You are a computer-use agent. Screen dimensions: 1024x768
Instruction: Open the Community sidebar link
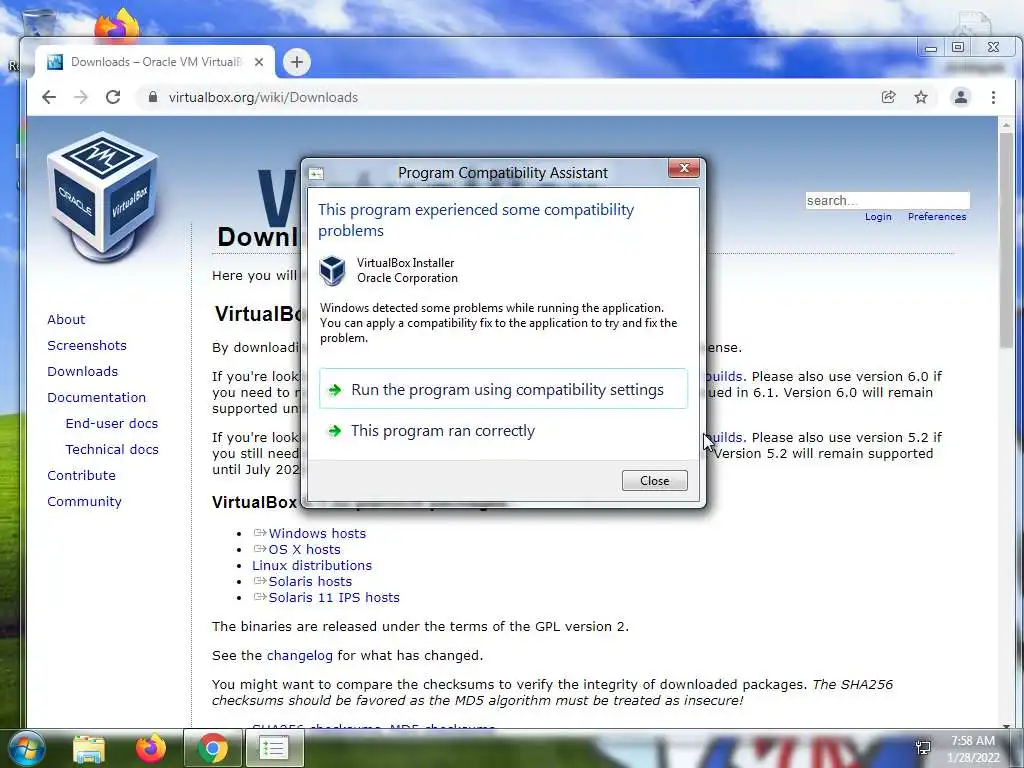[x=84, y=502]
